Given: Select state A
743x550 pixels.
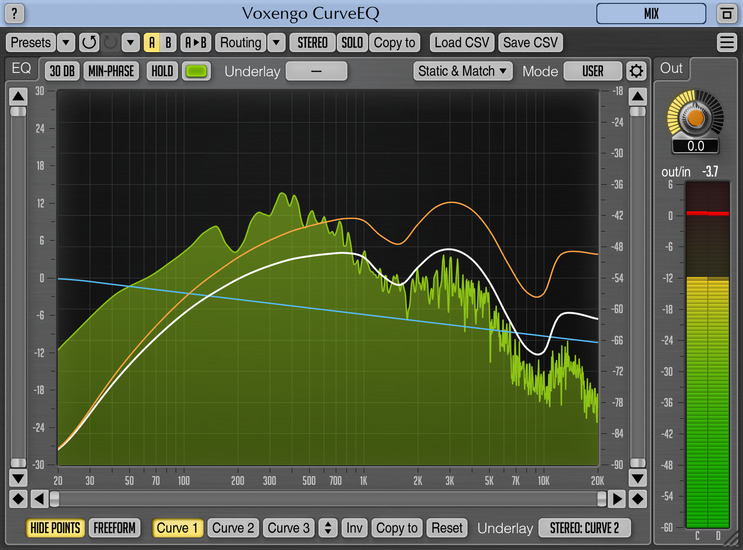Looking at the screenshot, I should click(152, 43).
